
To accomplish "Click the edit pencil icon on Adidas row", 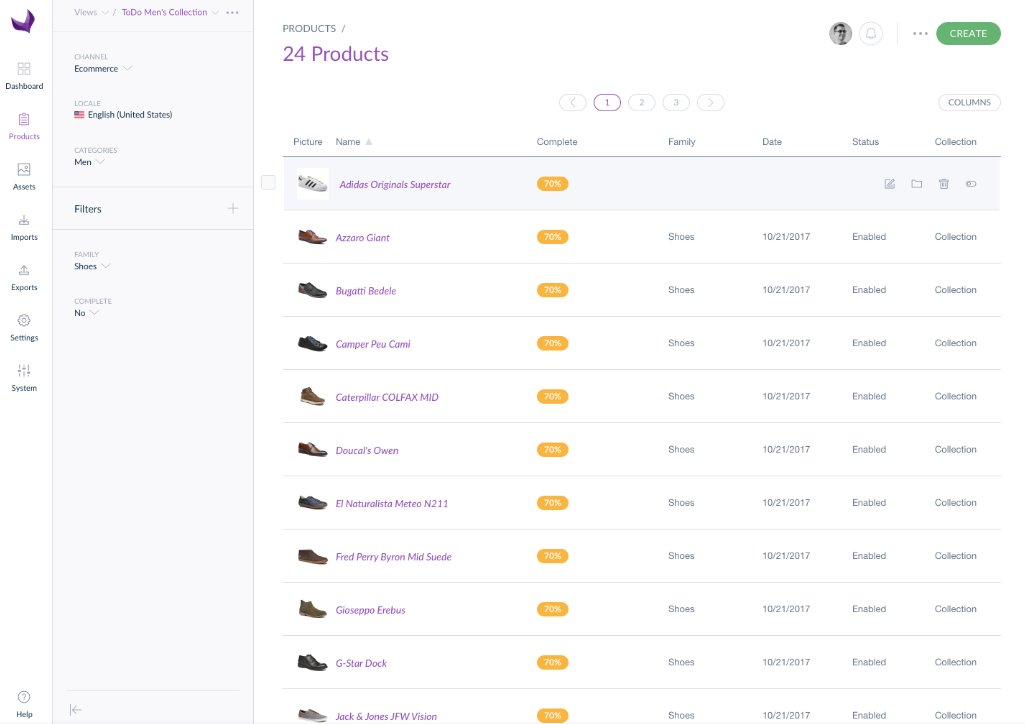I will (889, 184).
